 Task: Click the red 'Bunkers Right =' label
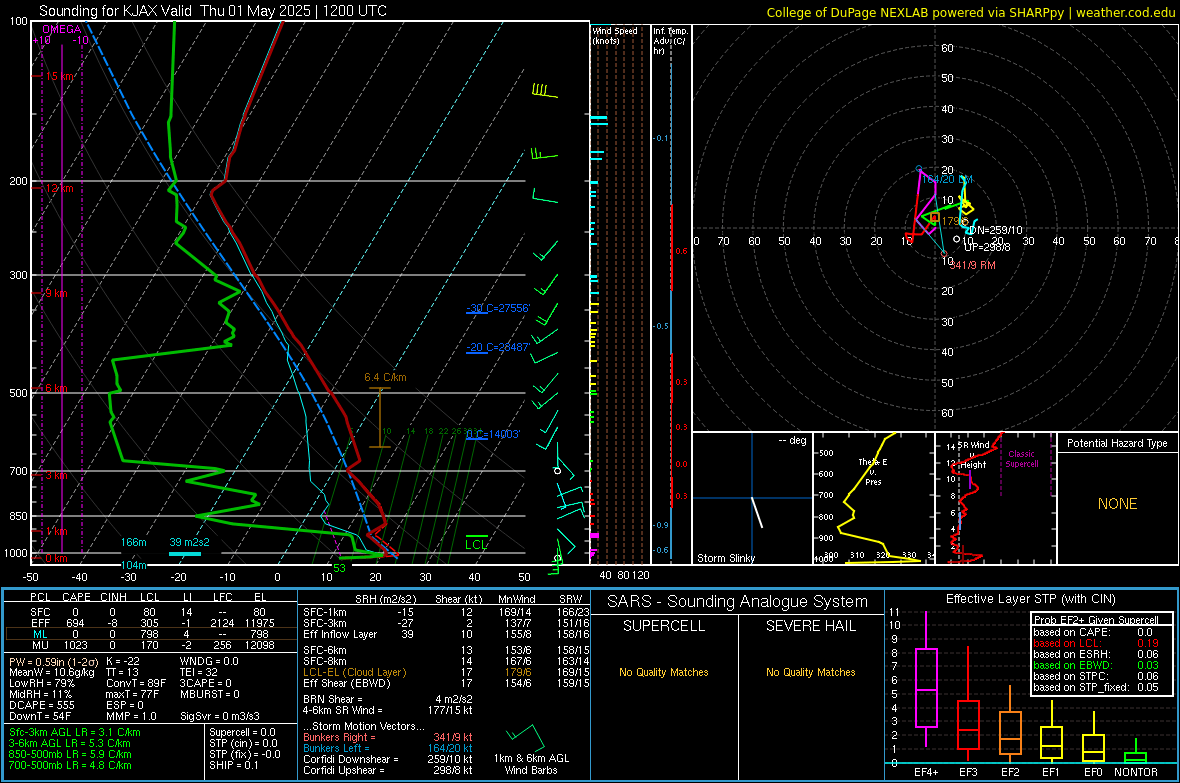[339, 737]
